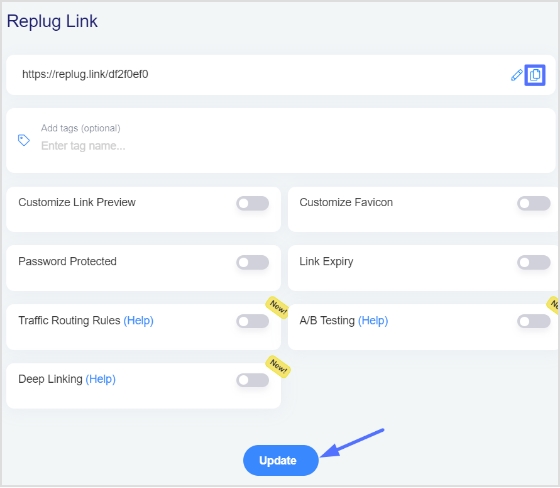Click the Replug Link heading

pyautogui.click(x=52, y=21)
